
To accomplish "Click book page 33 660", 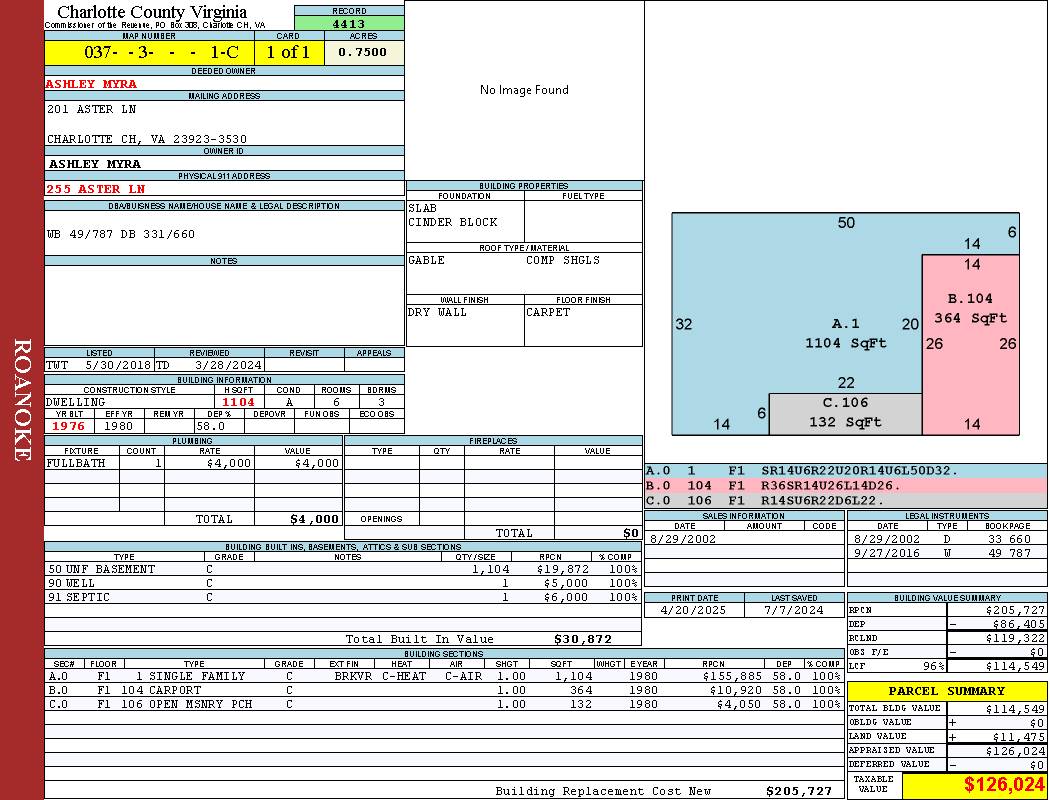I will point(1009,539).
